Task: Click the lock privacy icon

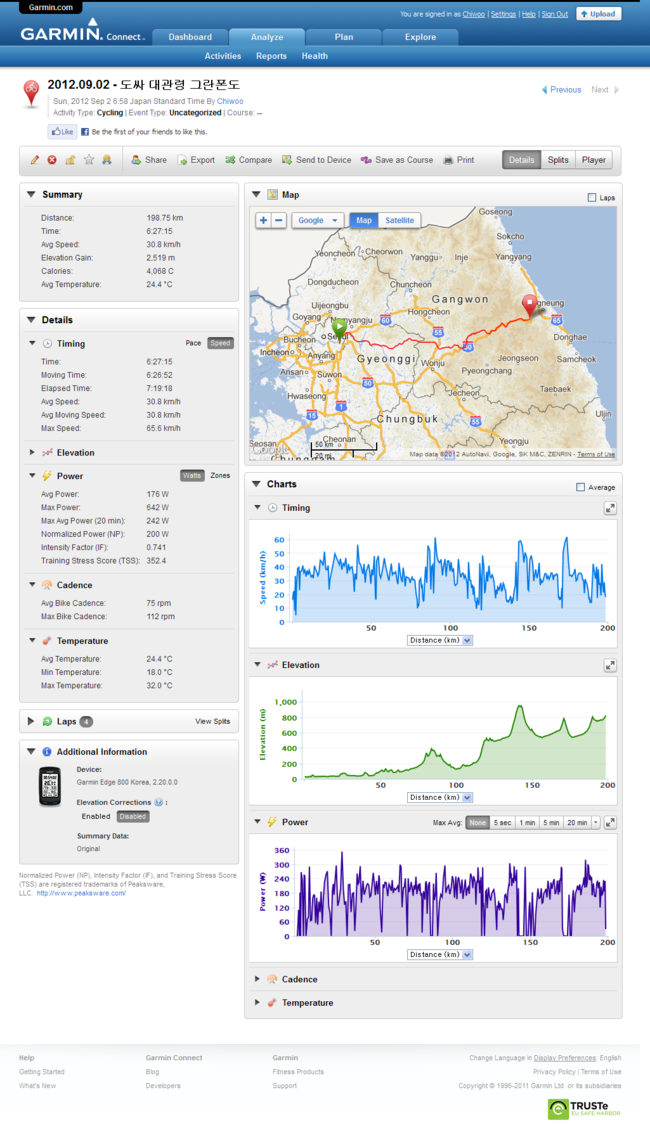Action: pyautogui.click(x=70, y=160)
